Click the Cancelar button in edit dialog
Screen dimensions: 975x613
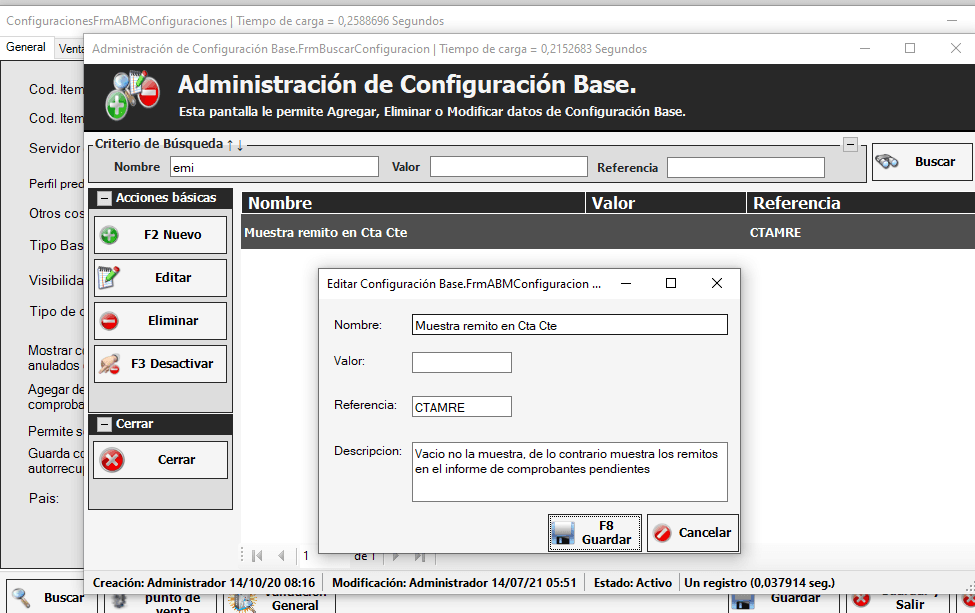[692, 533]
